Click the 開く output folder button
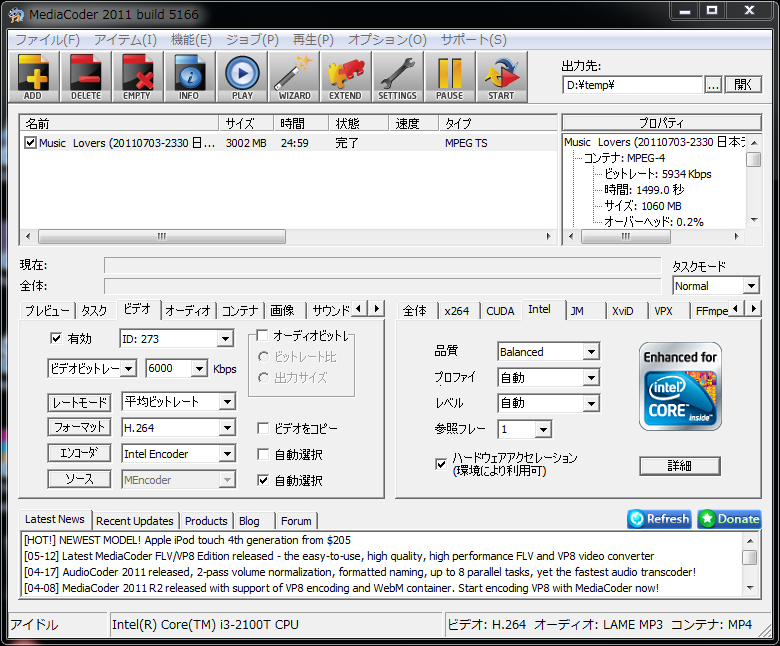 pyautogui.click(x=743, y=85)
